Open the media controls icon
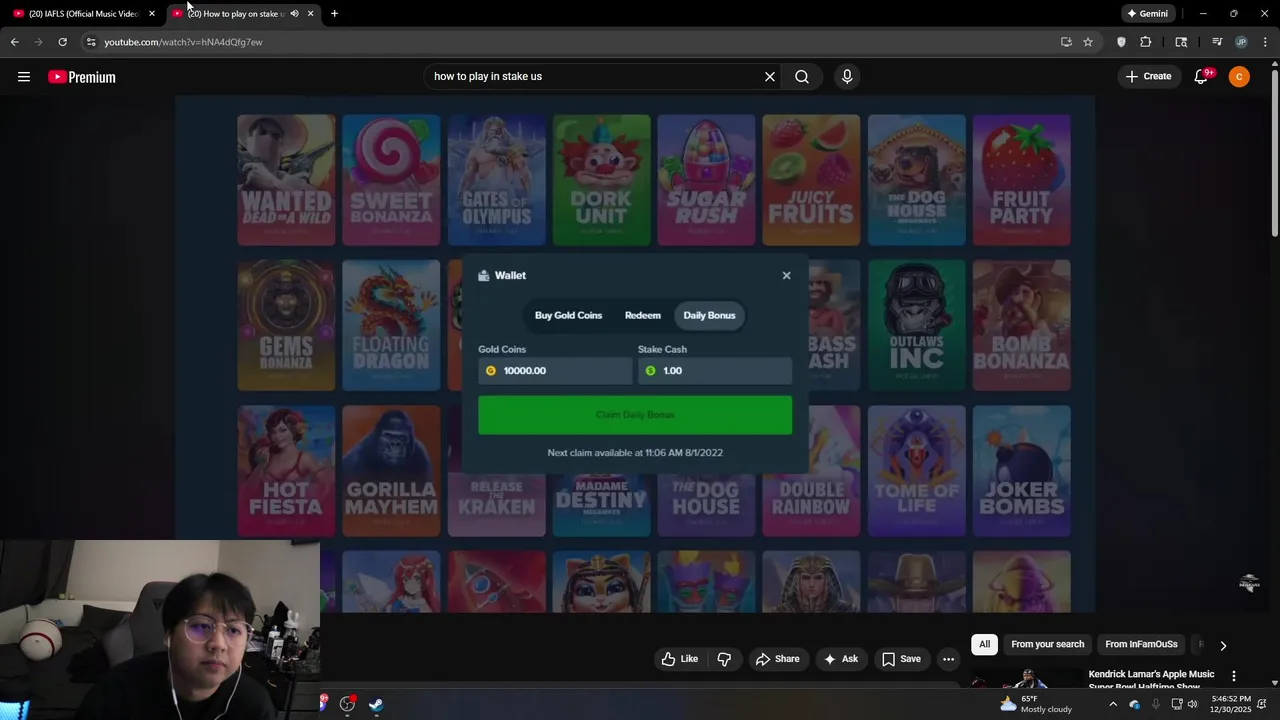The width and height of the screenshot is (1280, 720). (1217, 42)
